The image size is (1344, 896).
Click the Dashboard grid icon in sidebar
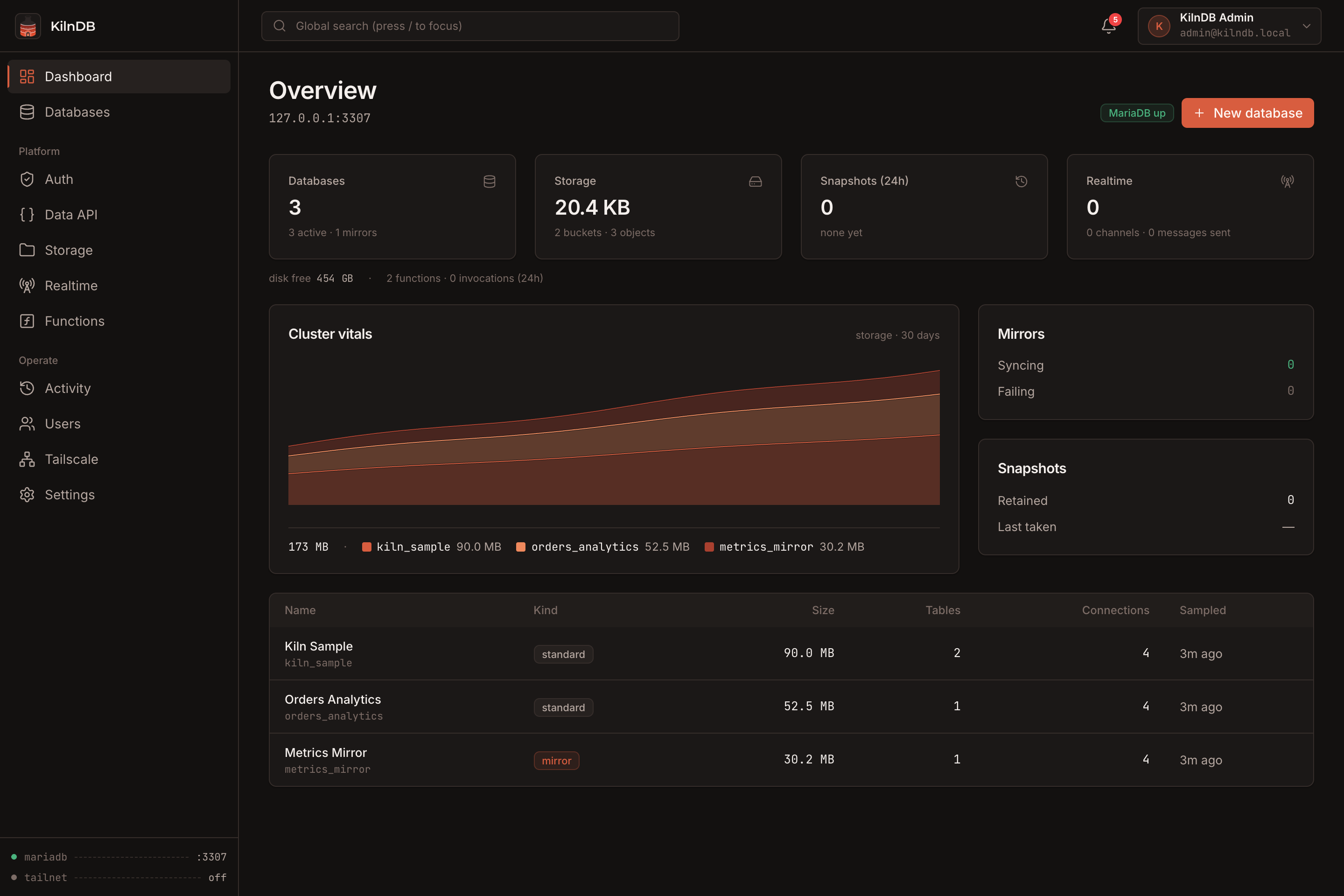tap(27, 77)
